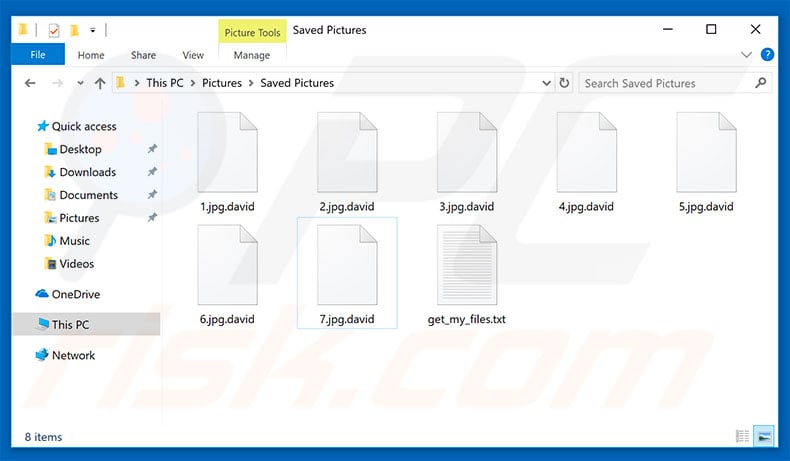
Task: Click the folder icon in title bar
Action: (23, 30)
